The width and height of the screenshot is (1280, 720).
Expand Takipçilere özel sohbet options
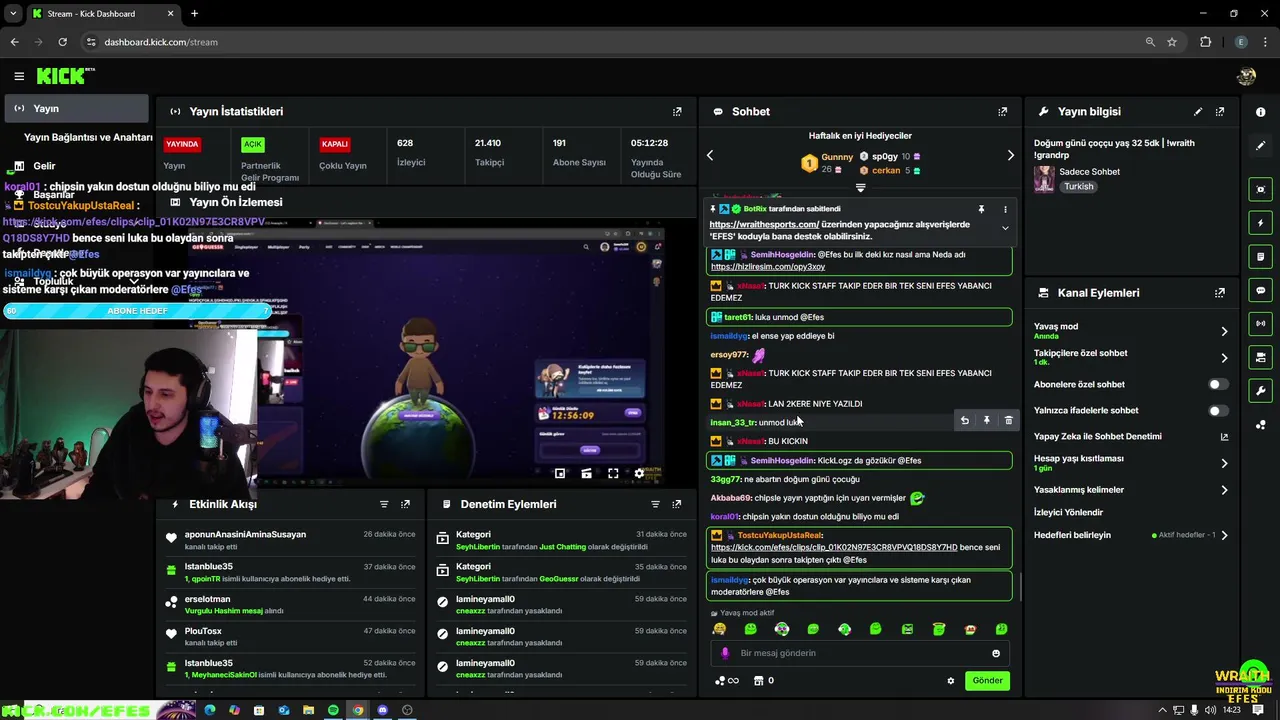(1224, 357)
